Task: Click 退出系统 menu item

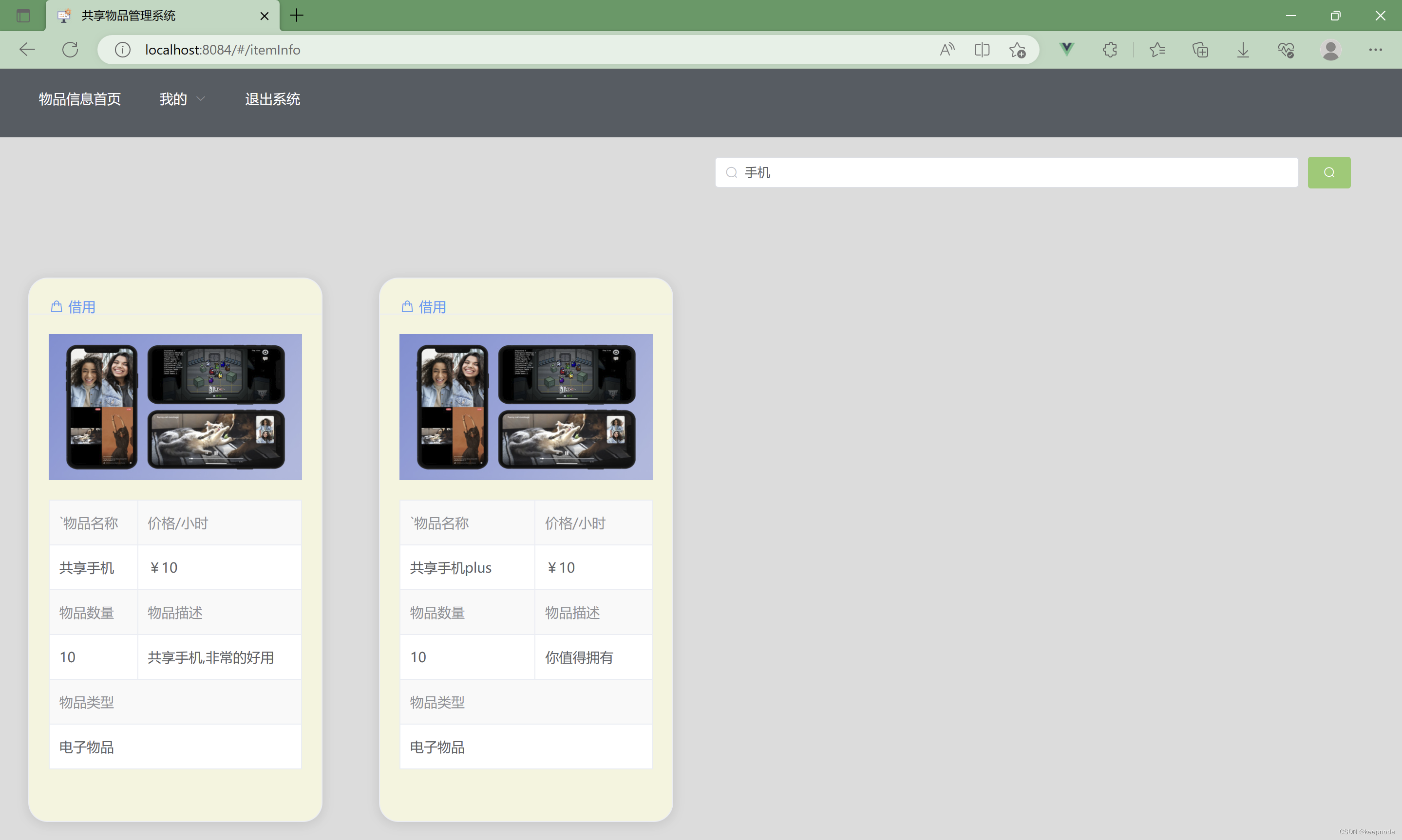Action: (x=272, y=99)
